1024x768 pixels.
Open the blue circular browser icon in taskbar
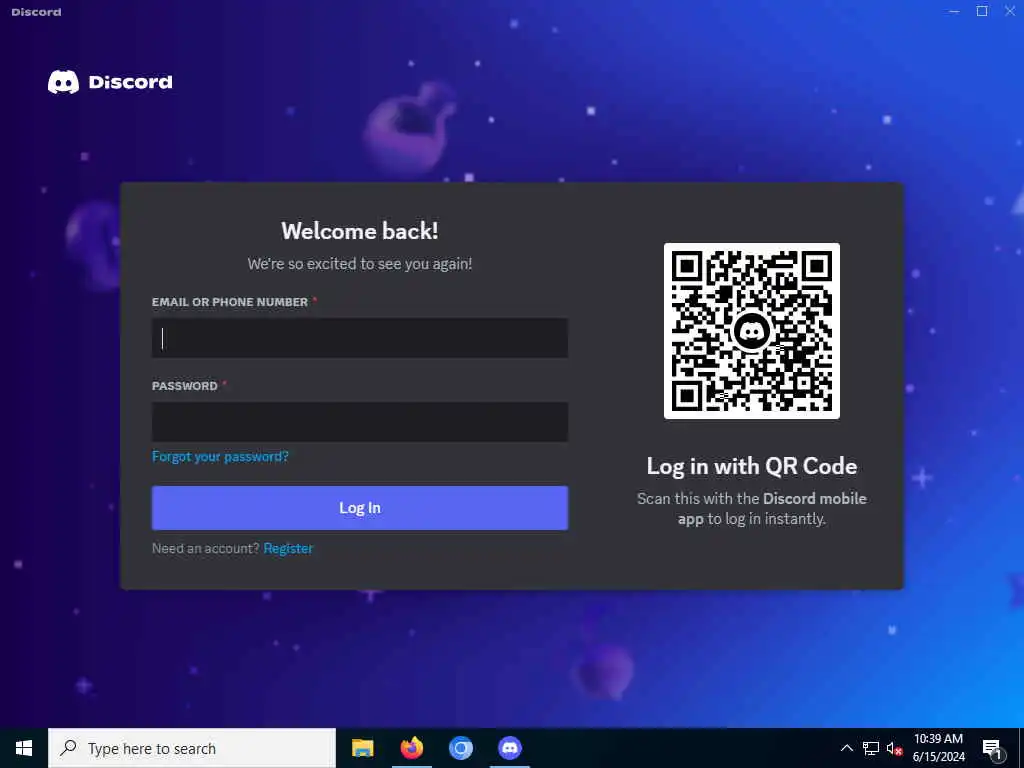point(460,748)
